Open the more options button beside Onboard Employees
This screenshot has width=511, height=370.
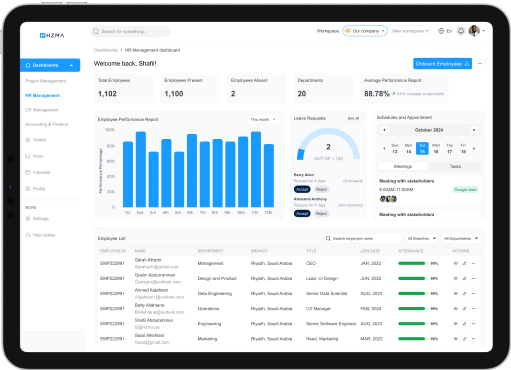[x=480, y=63]
